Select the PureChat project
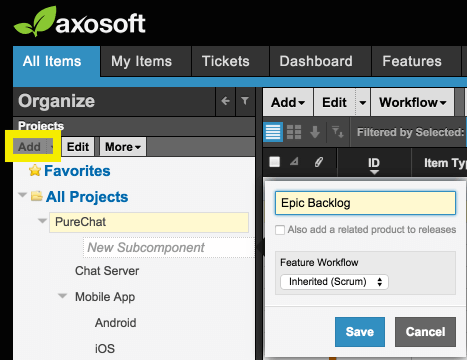The height and width of the screenshot is (360, 467). [x=149, y=222]
